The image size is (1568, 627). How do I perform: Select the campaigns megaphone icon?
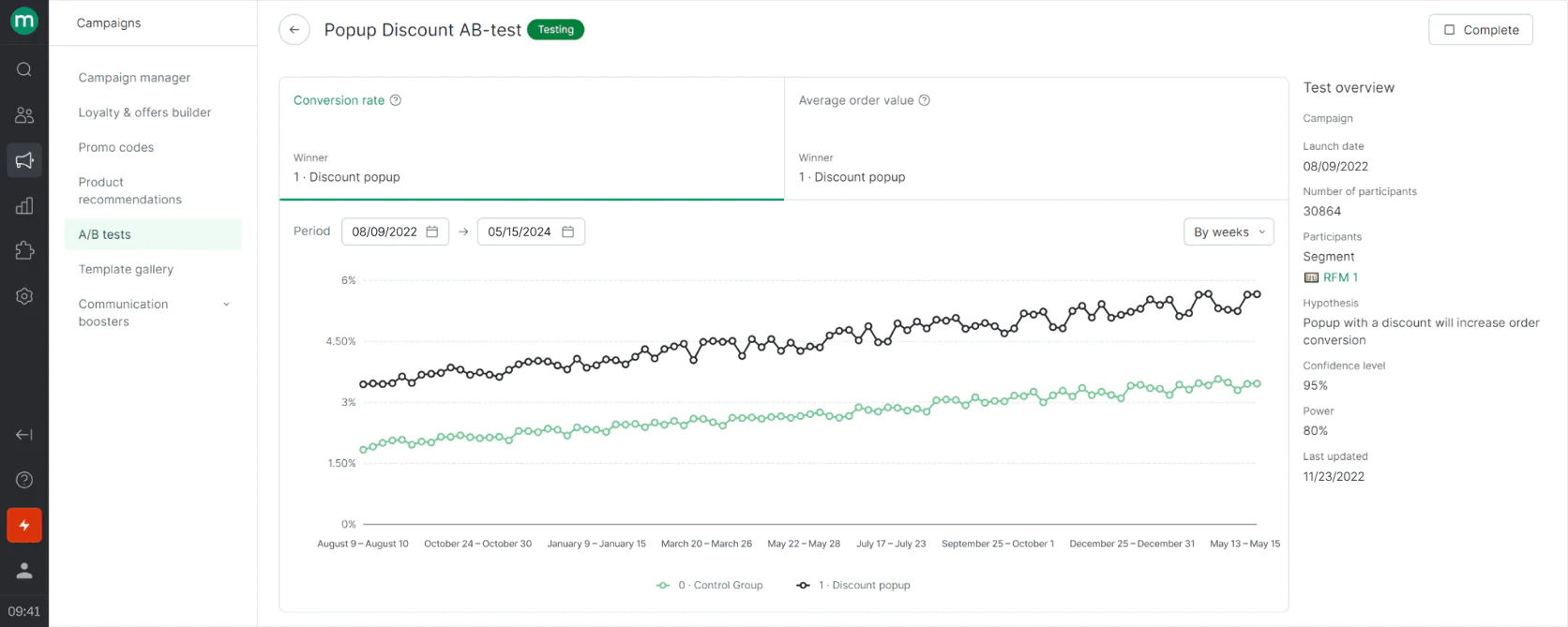pos(24,160)
